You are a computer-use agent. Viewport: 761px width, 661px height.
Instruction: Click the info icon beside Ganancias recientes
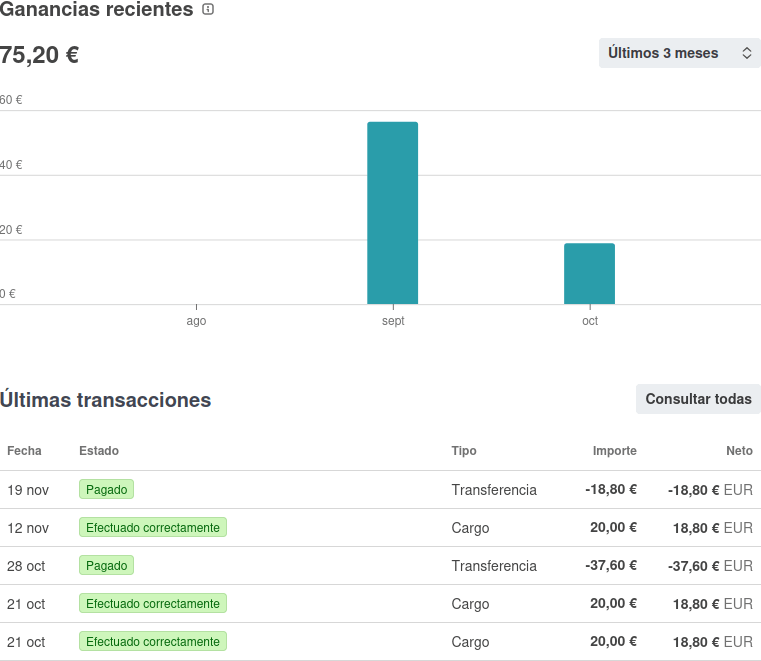point(208,9)
